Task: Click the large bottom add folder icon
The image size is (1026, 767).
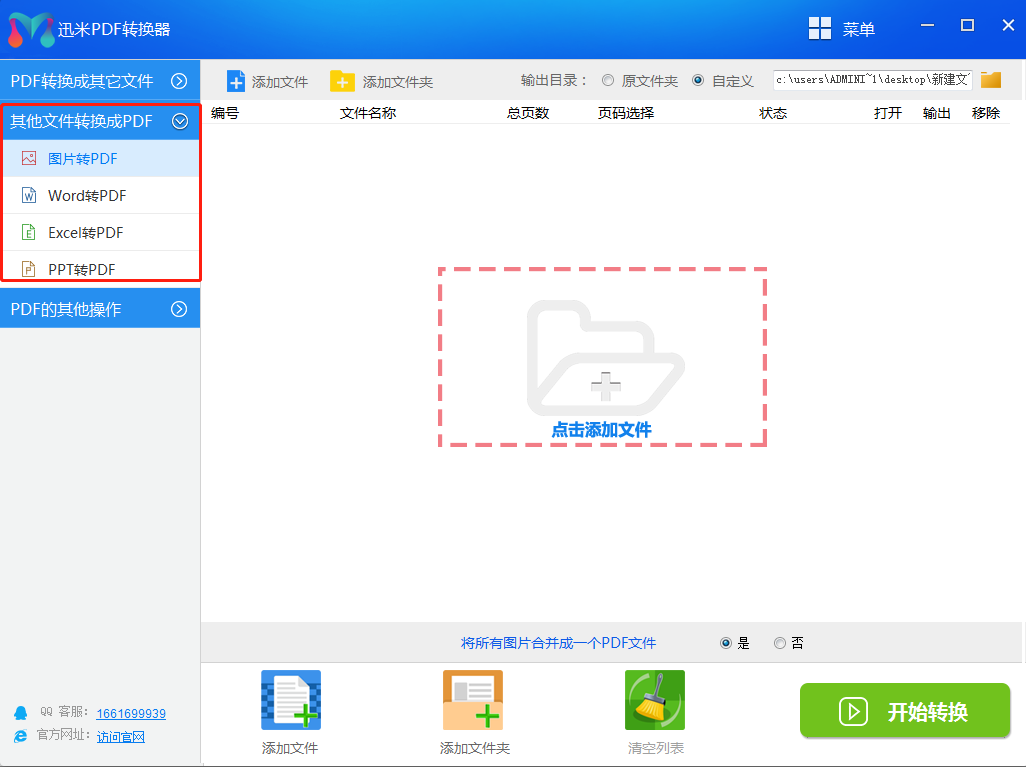Action: coord(473,699)
